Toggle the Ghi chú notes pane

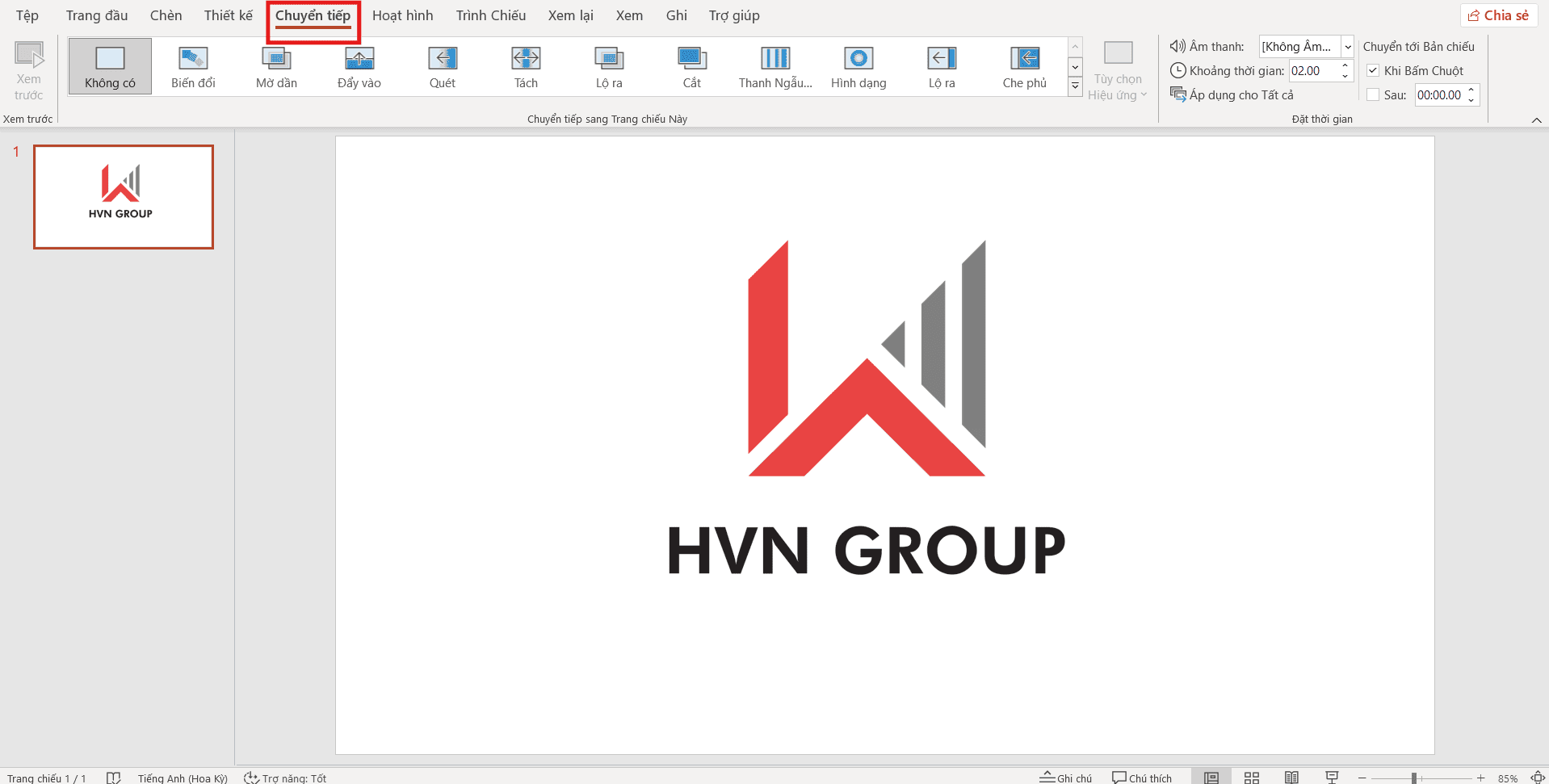(1066, 778)
